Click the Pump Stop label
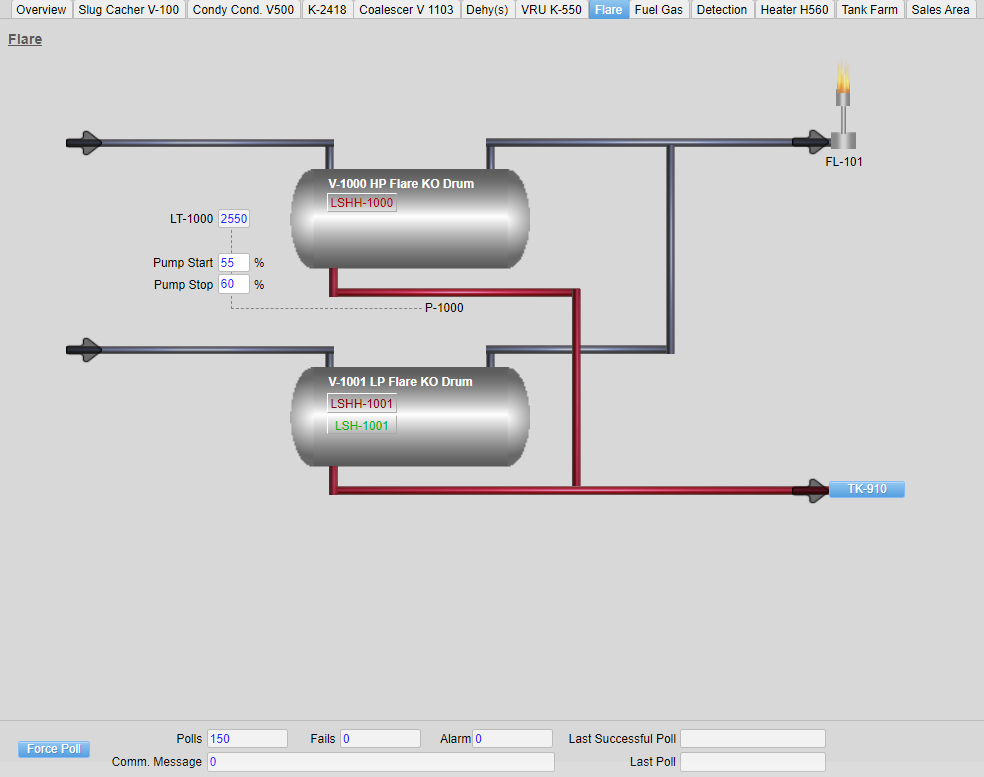 click(183, 285)
